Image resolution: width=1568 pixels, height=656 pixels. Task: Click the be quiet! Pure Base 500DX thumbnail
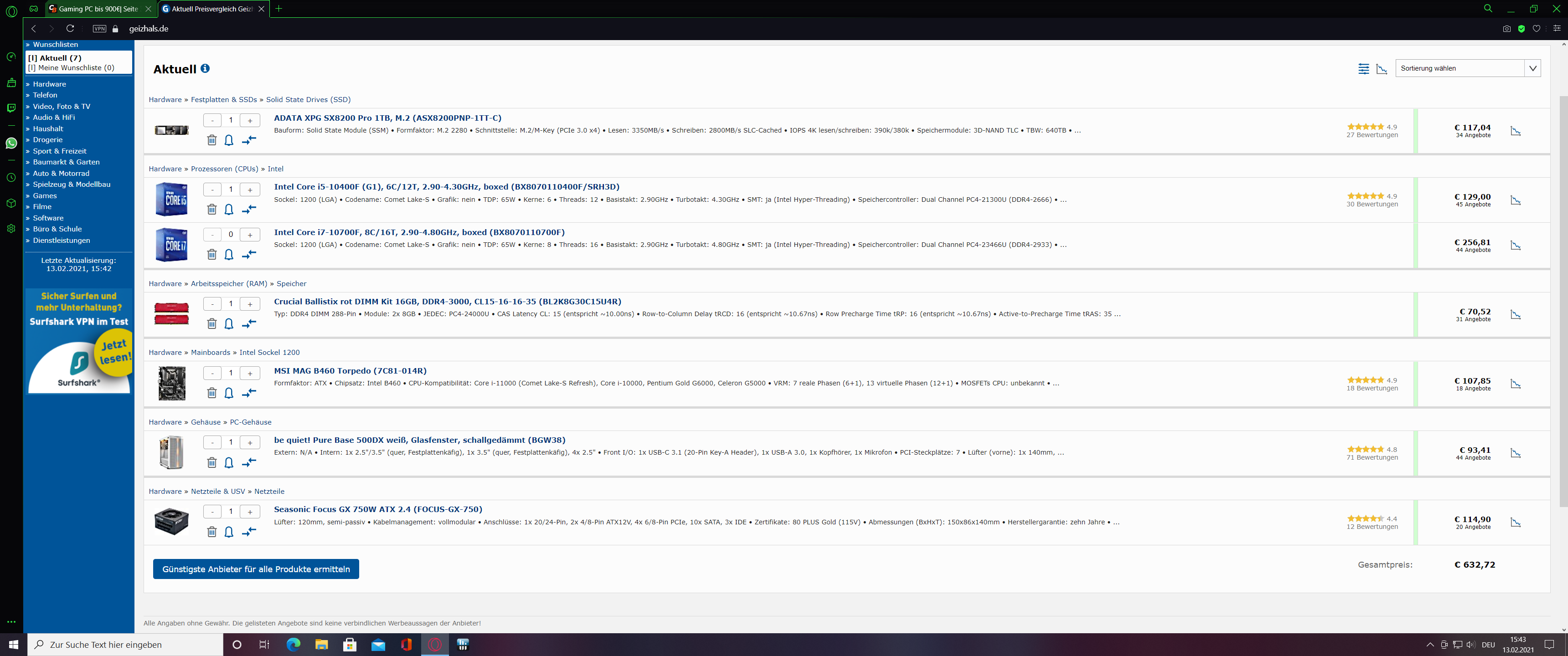(171, 452)
